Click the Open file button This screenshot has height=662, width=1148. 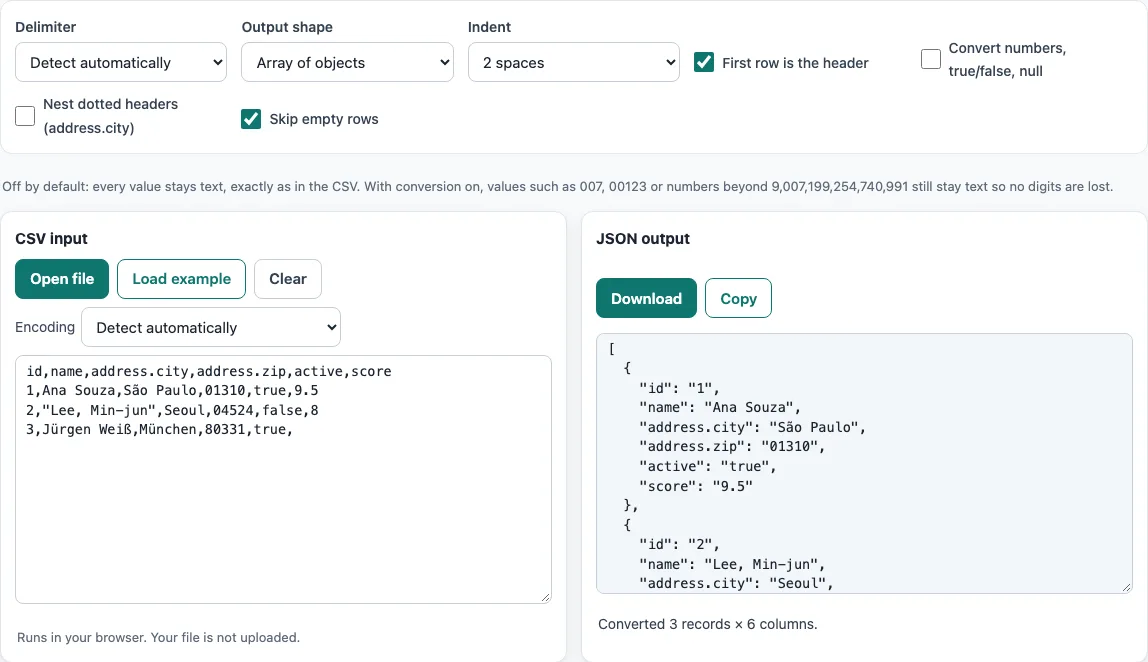tap(62, 279)
